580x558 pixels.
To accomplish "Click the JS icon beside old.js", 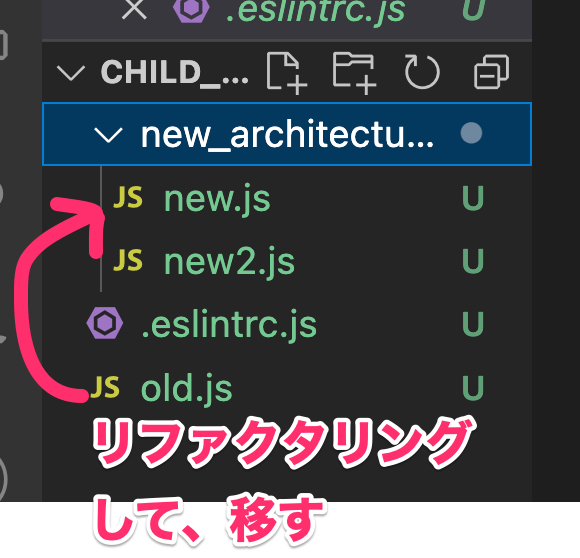I will [105, 388].
